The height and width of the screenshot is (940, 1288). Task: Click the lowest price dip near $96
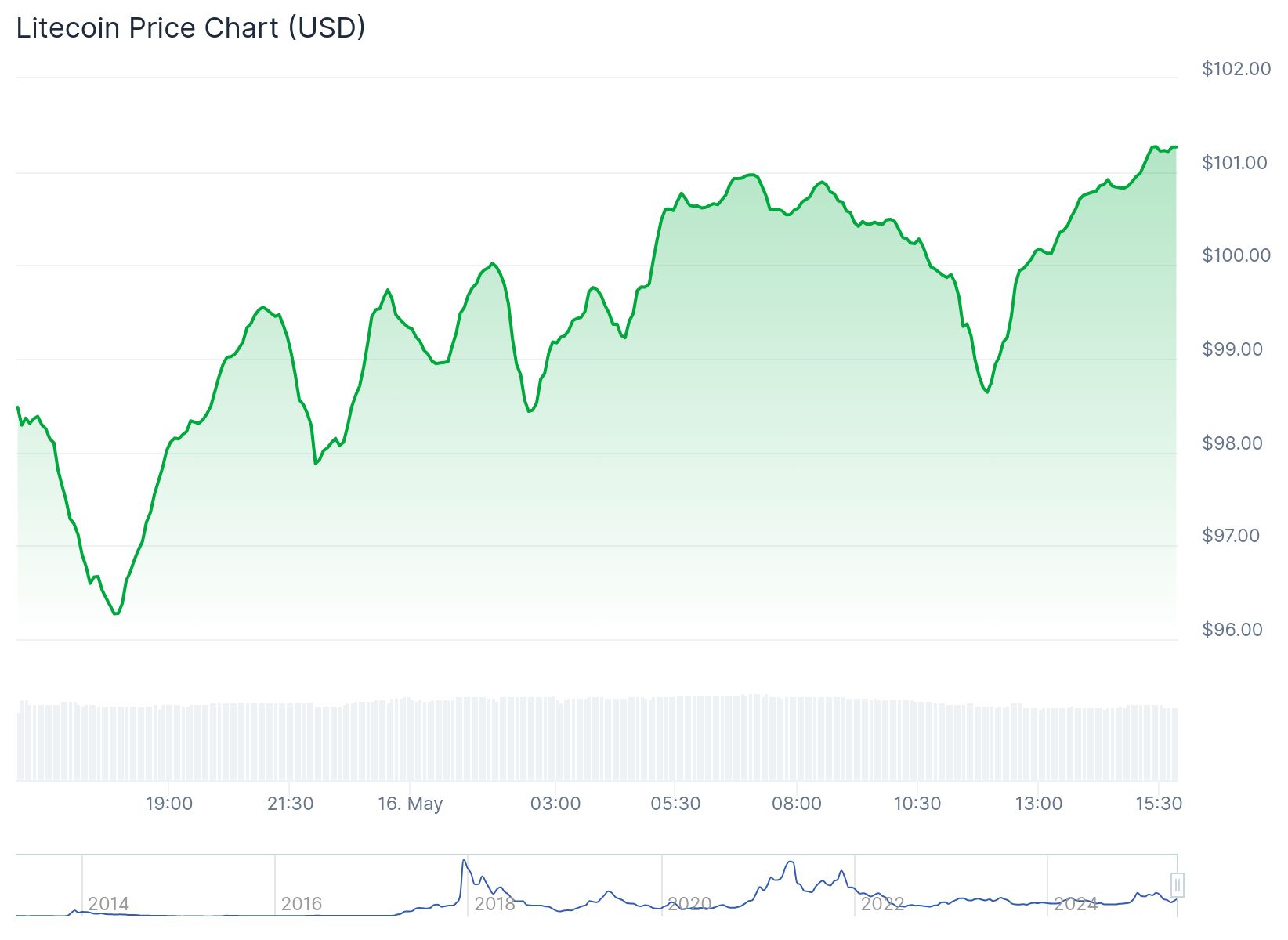tap(116, 613)
